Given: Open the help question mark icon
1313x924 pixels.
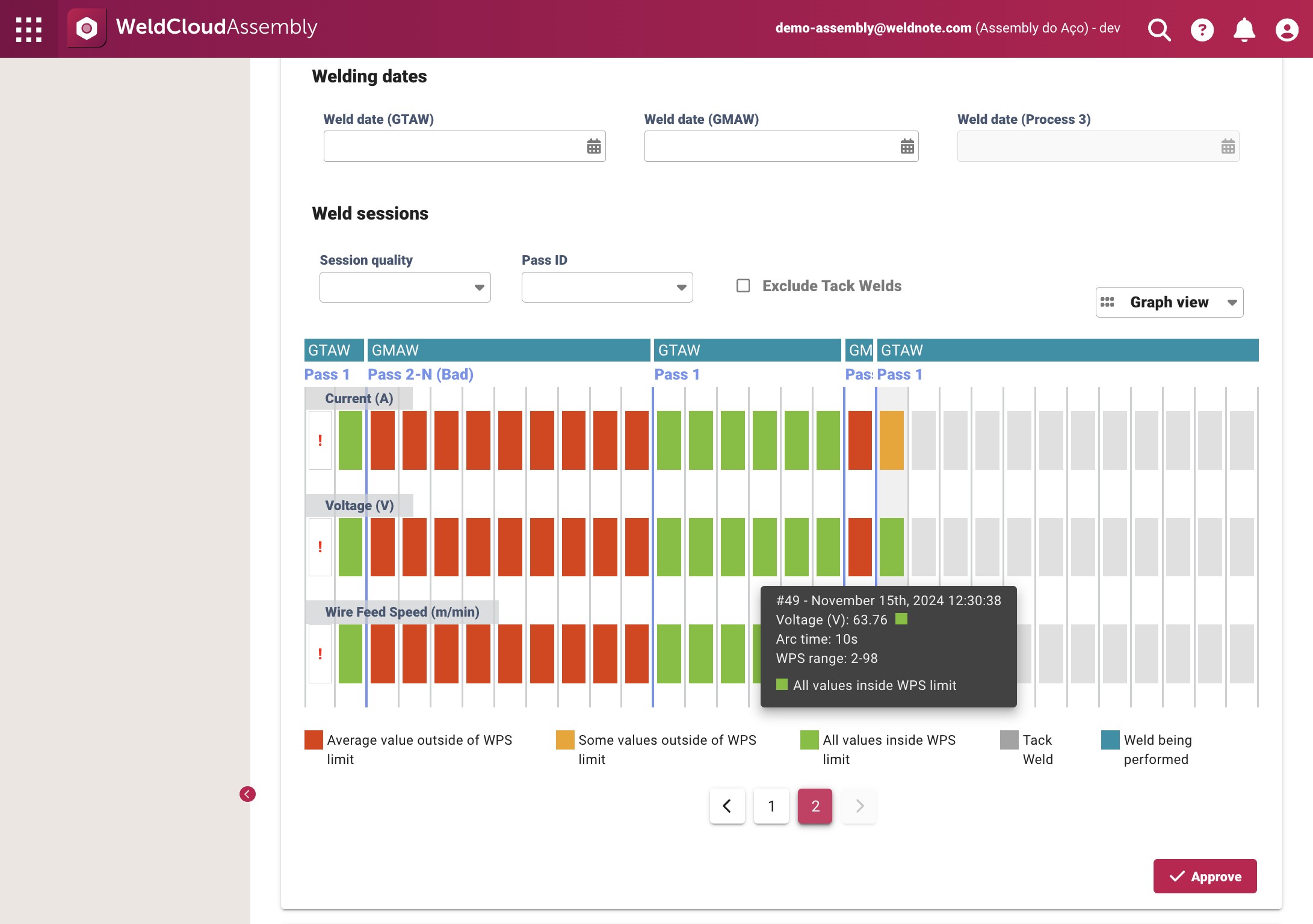Looking at the screenshot, I should tap(1202, 29).
